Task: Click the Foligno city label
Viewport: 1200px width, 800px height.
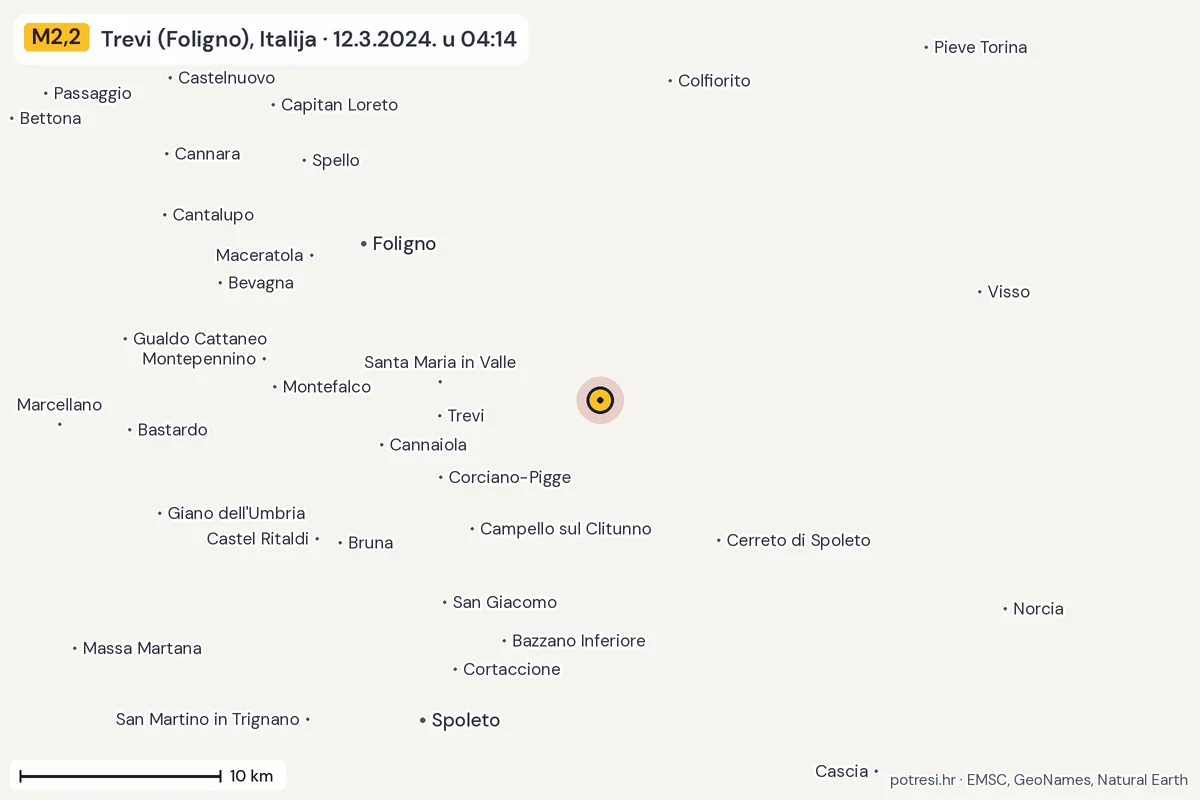Action: [x=404, y=244]
